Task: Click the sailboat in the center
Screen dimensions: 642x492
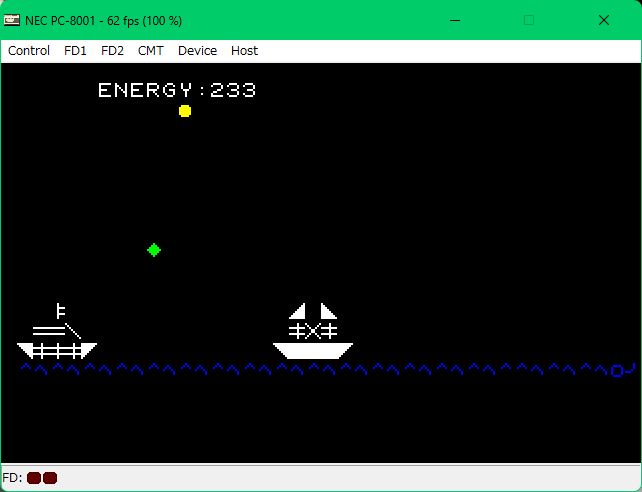Action: pyautogui.click(x=313, y=333)
